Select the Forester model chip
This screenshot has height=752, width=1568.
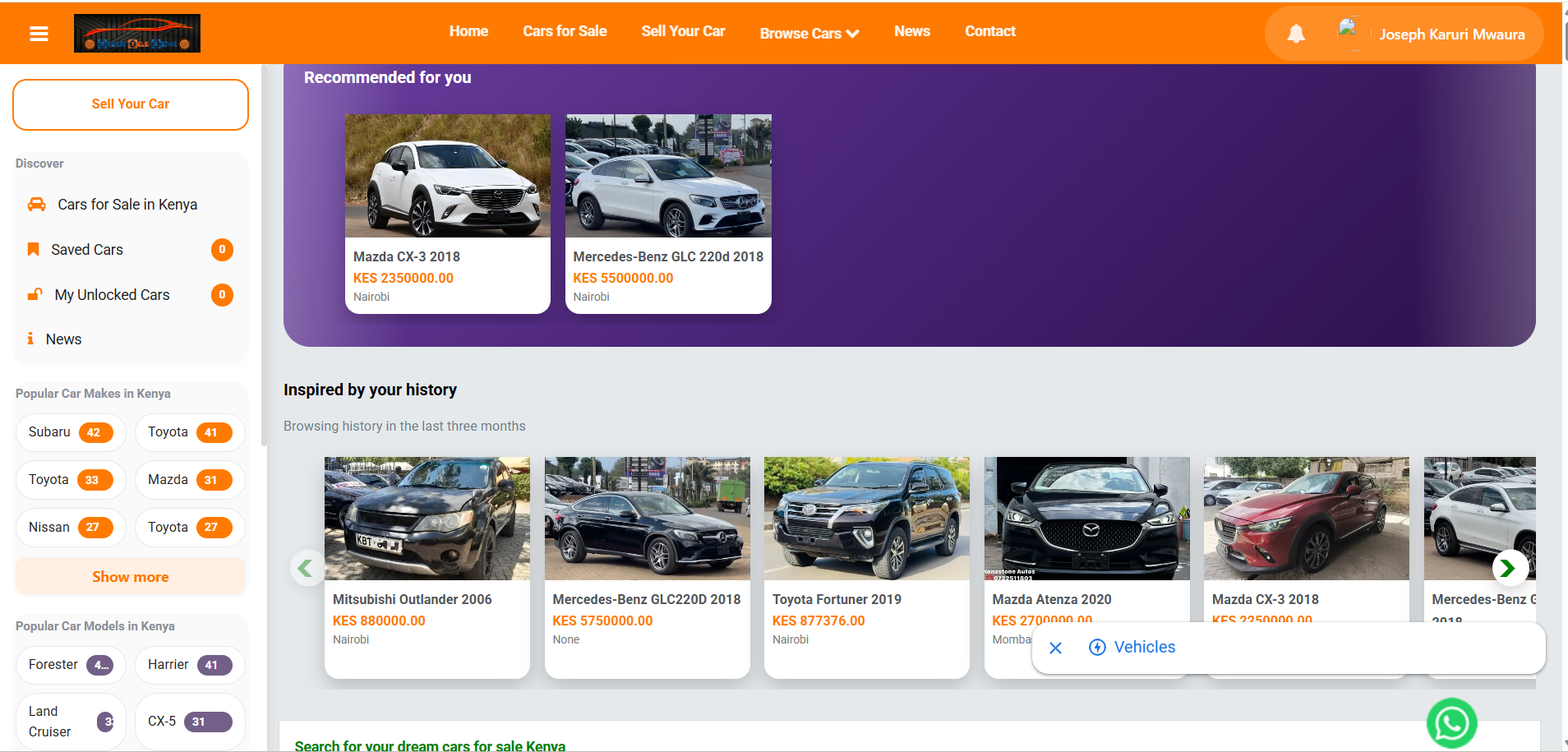[x=71, y=665]
